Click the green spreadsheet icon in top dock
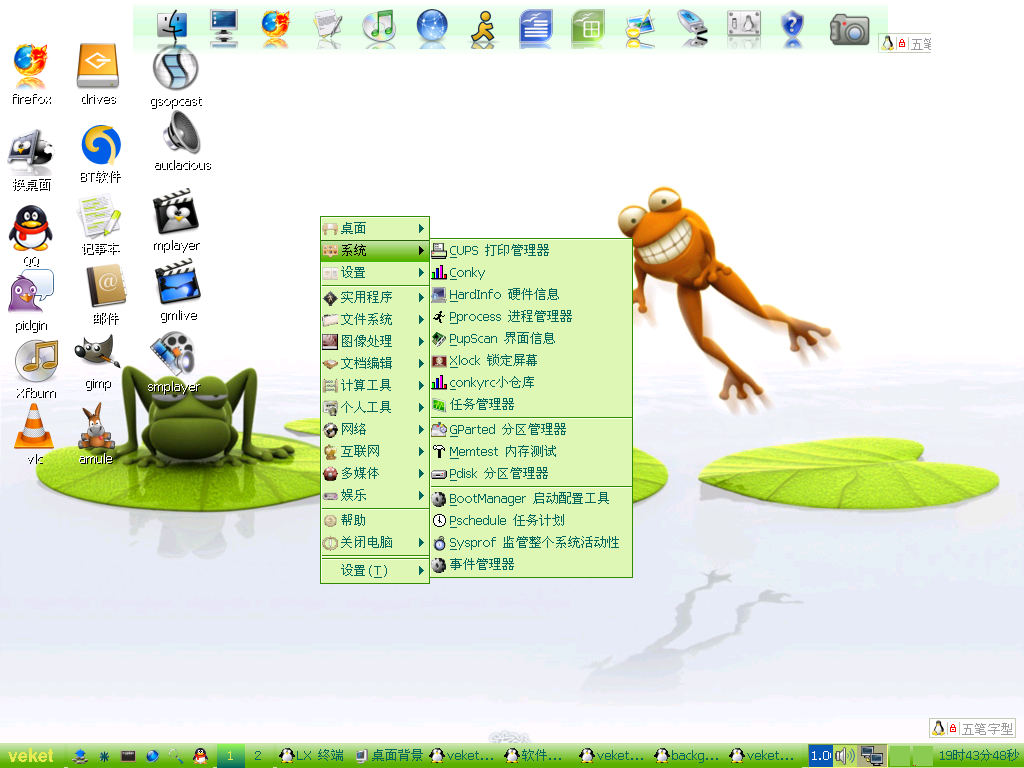The width and height of the screenshot is (1024, 768). pyautogui.click(x=588, y=28)
